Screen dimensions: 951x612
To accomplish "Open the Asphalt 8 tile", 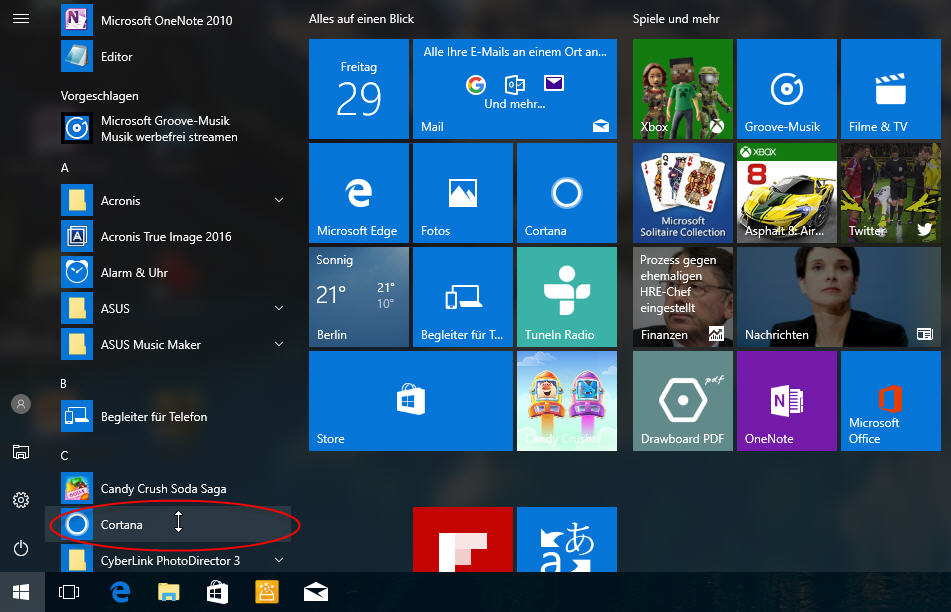I will [x=787, y=193].
